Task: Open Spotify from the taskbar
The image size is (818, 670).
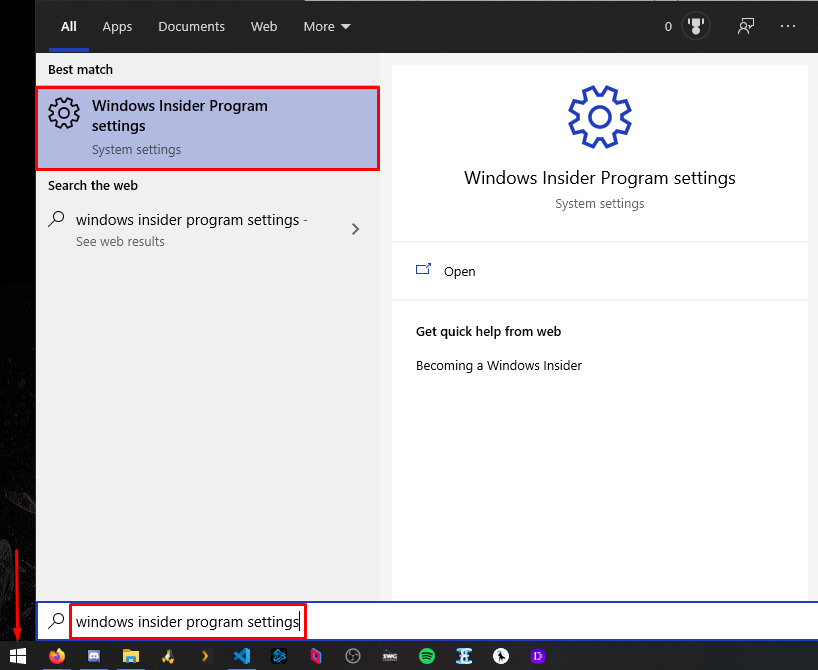Action: click(x=427, y=656)
